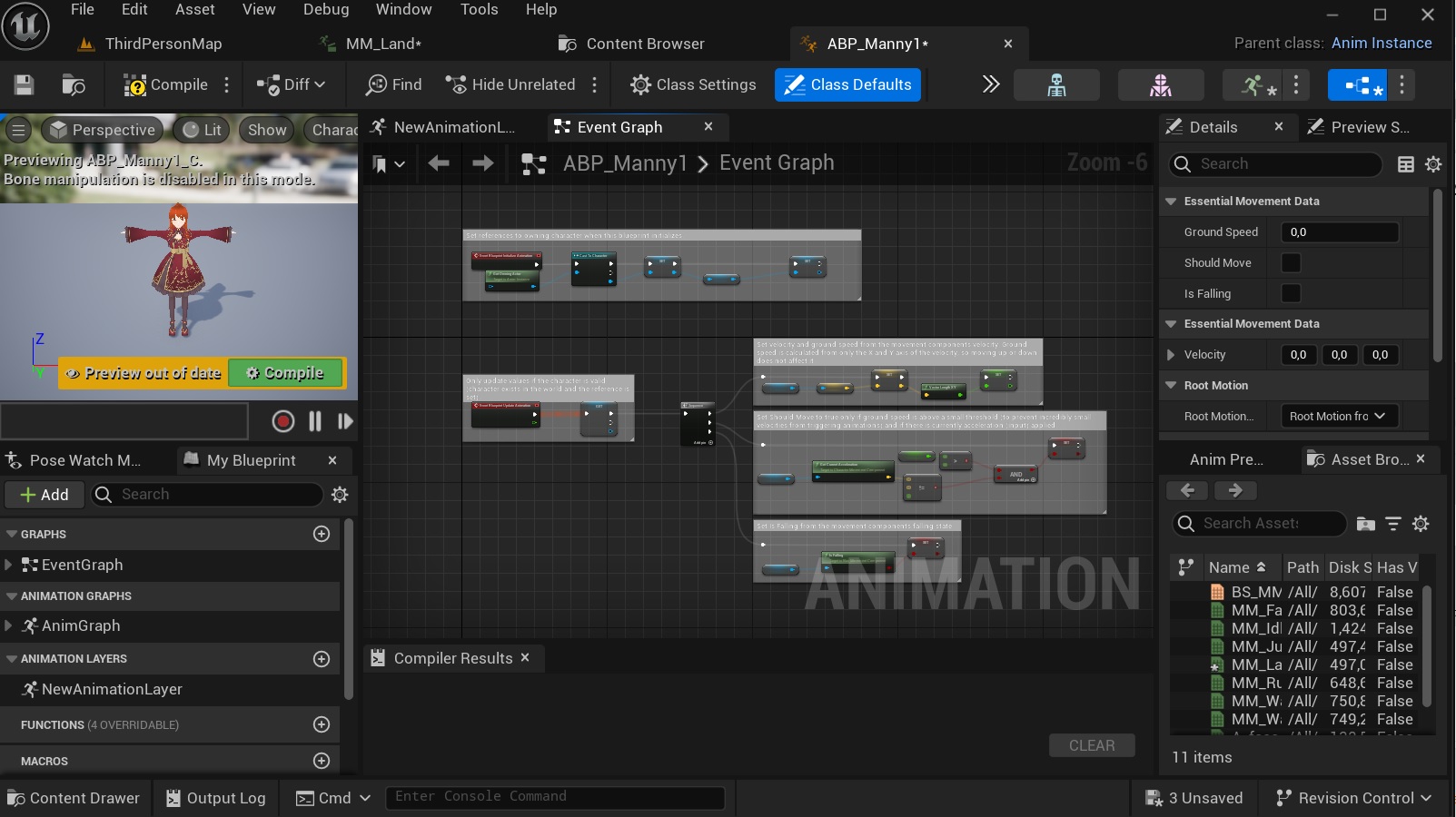Screen dimensions: 1456x817
Task: Click the Find magnifier icon
Action: pos(376,84)
